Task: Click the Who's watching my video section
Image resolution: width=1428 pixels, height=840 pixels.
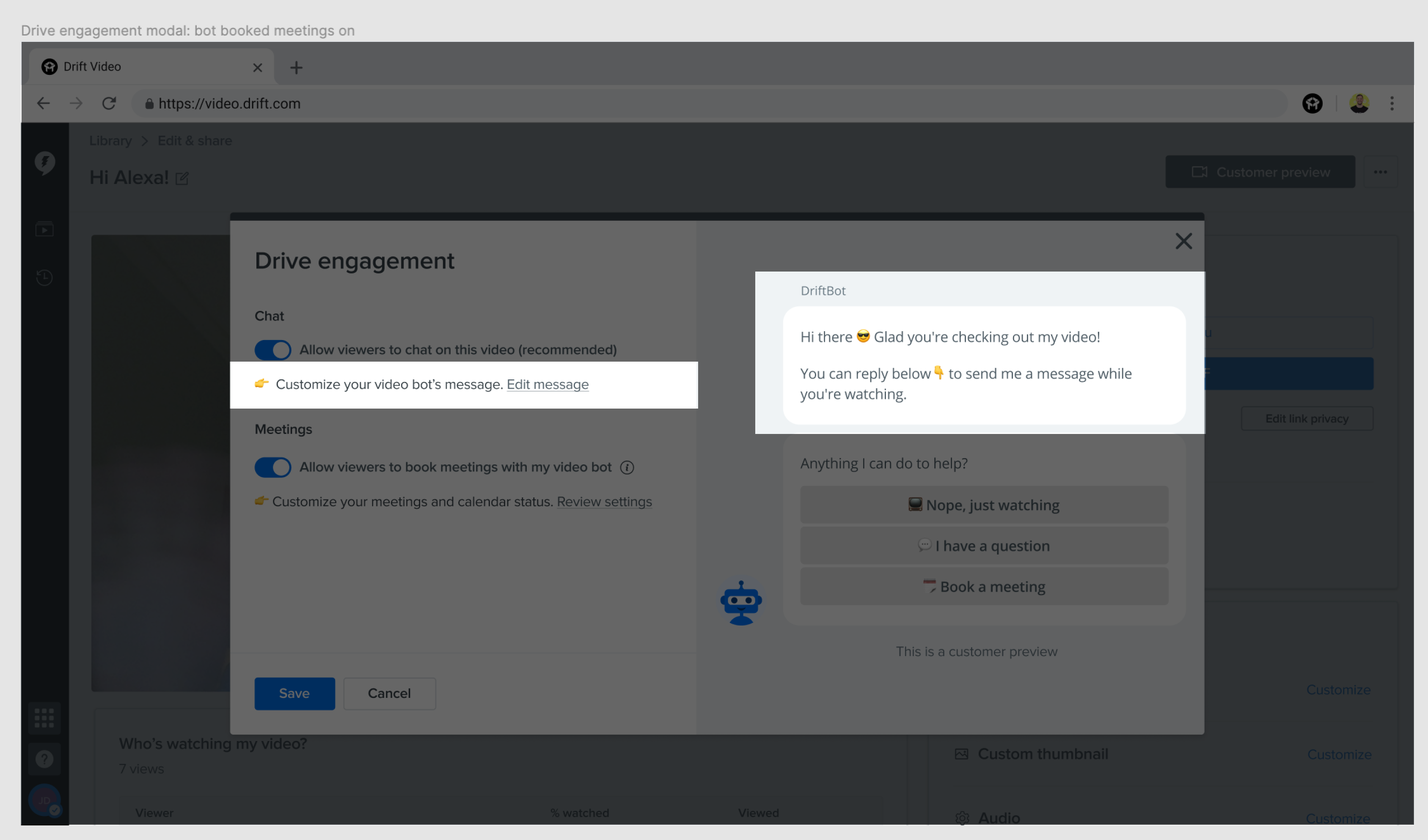Action: pyautogui.click(x=212, y=743)
